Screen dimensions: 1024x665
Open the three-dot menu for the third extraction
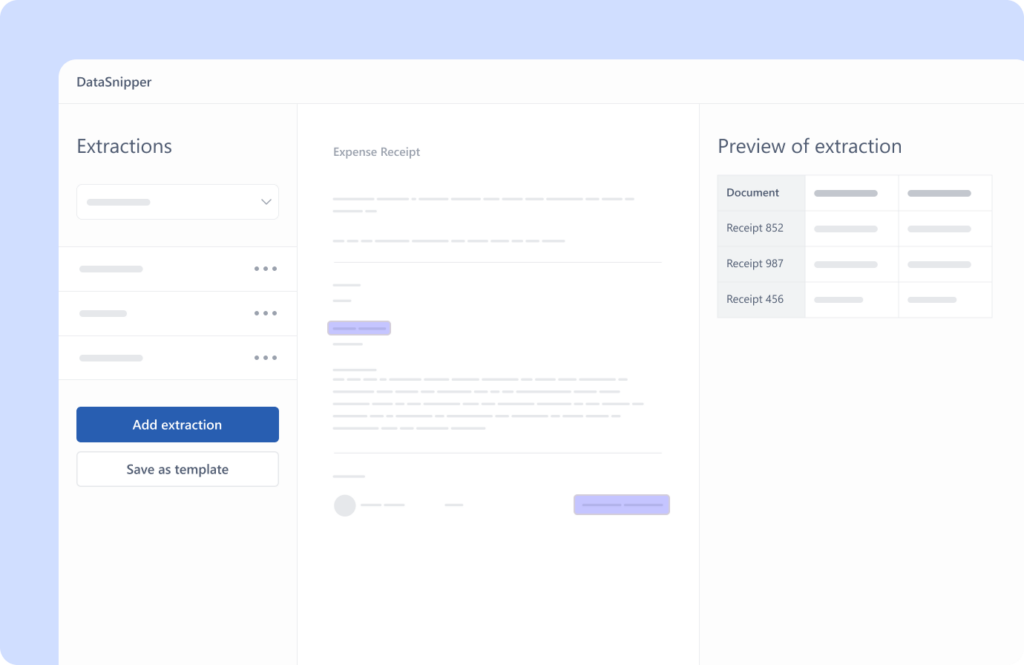point(265,357)
